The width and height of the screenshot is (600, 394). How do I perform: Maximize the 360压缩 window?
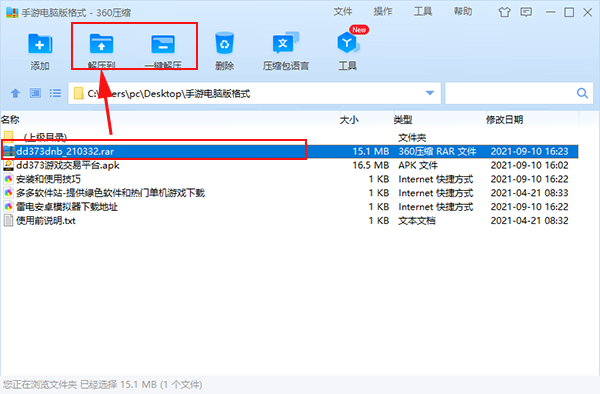(x=569, y=12)
